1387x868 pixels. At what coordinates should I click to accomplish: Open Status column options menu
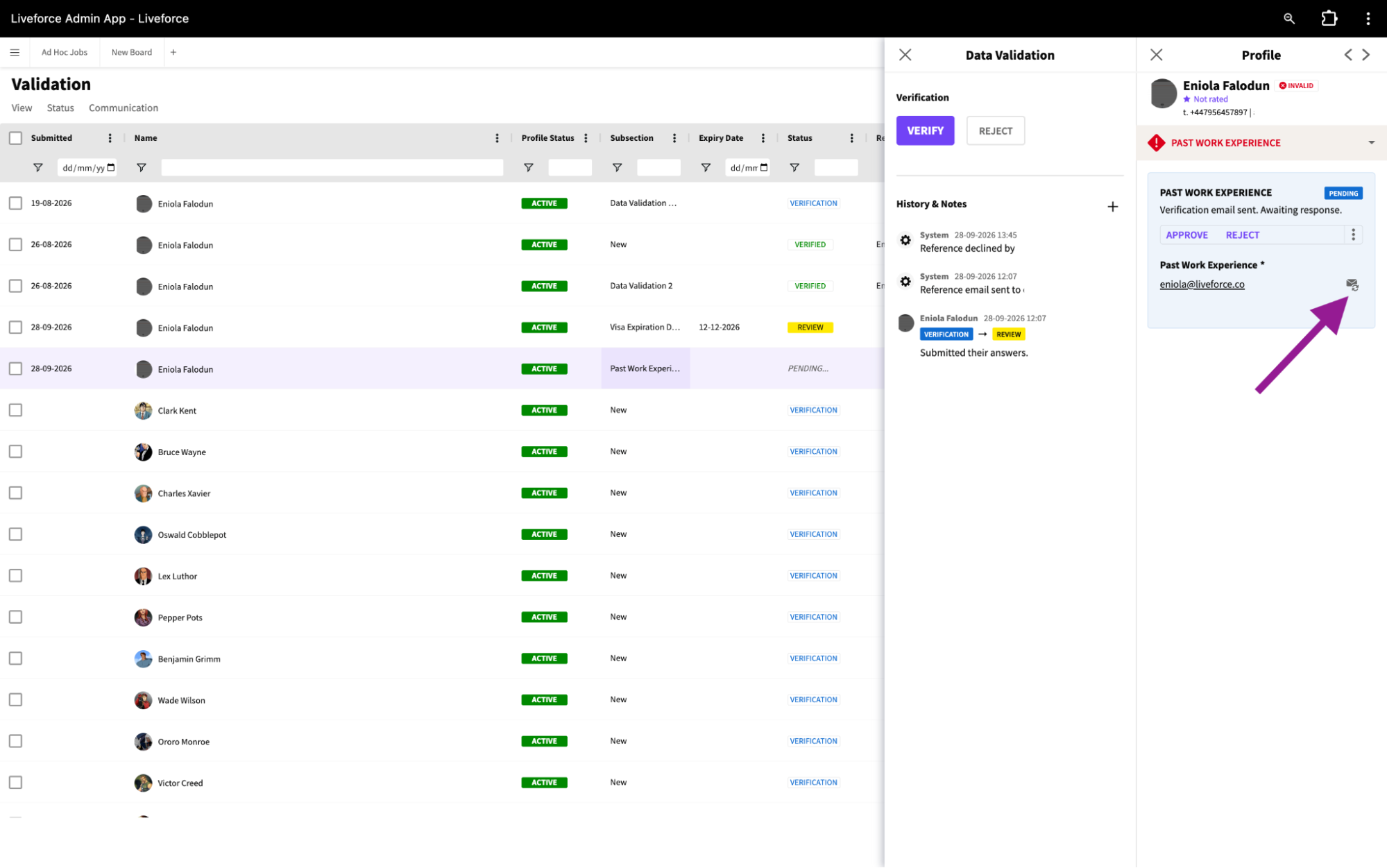click(x=852, y=138)
